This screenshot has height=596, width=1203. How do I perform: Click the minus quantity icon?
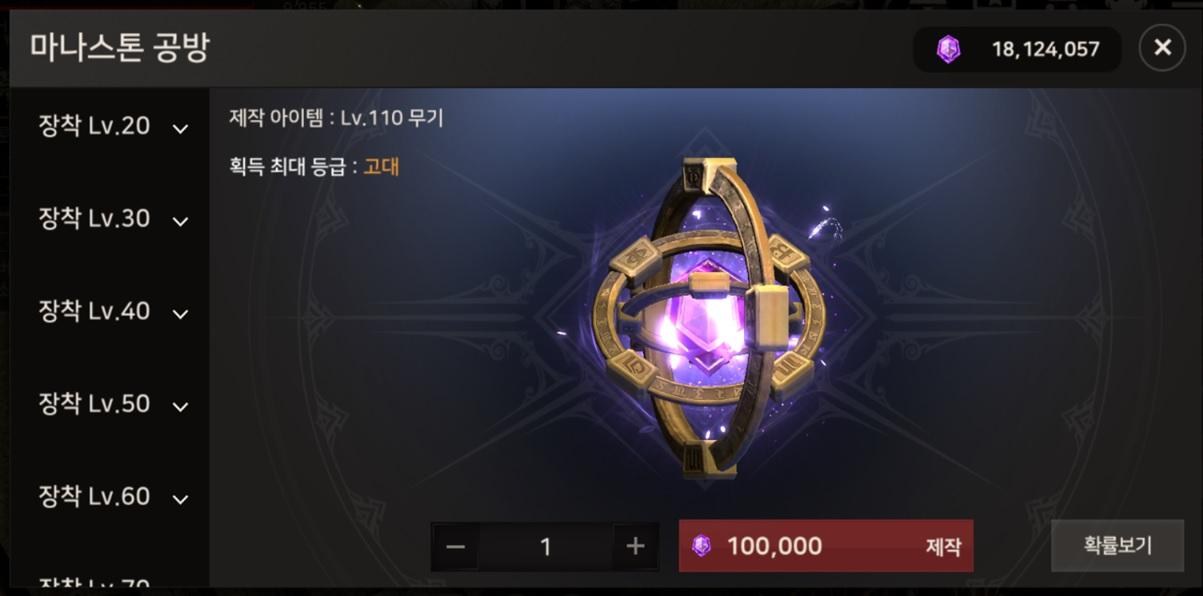click(x=456, y=547)
